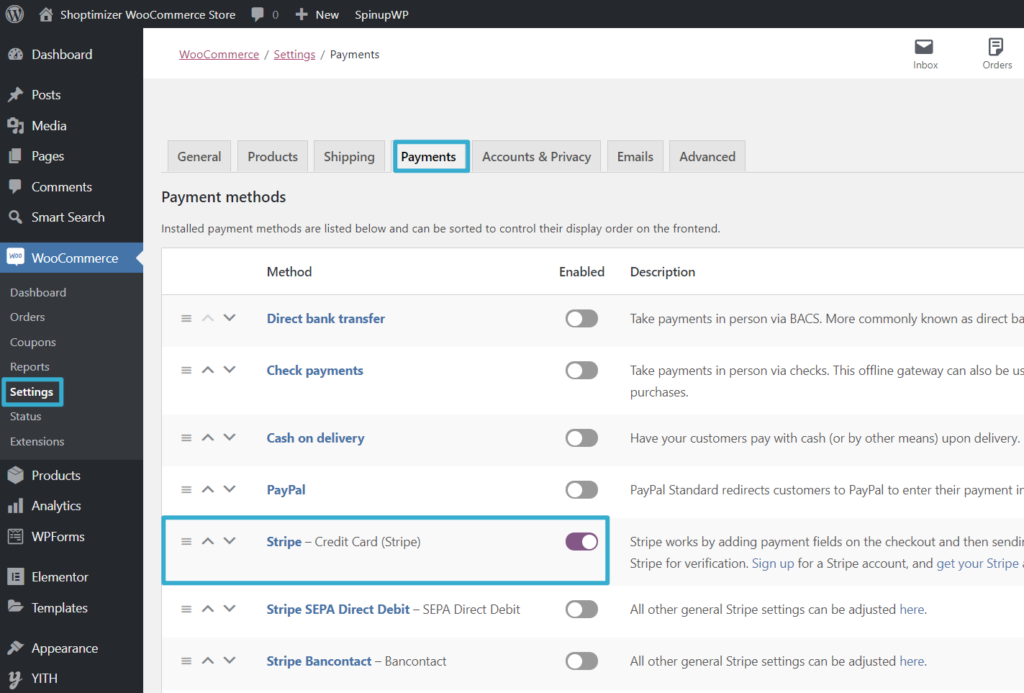Open the Orders icon in header
Viewport: 1024px width, 693px height.
click(x=996, y=48)
